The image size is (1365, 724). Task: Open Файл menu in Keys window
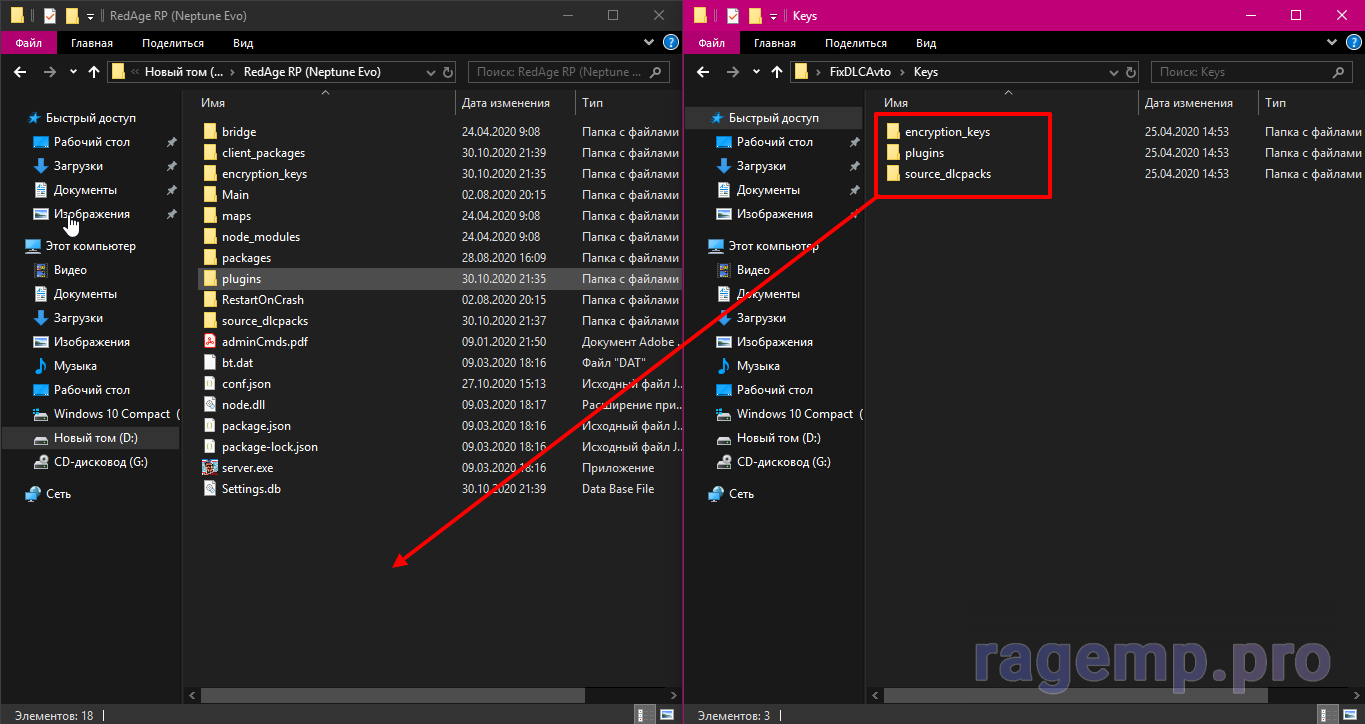point(711,43)
